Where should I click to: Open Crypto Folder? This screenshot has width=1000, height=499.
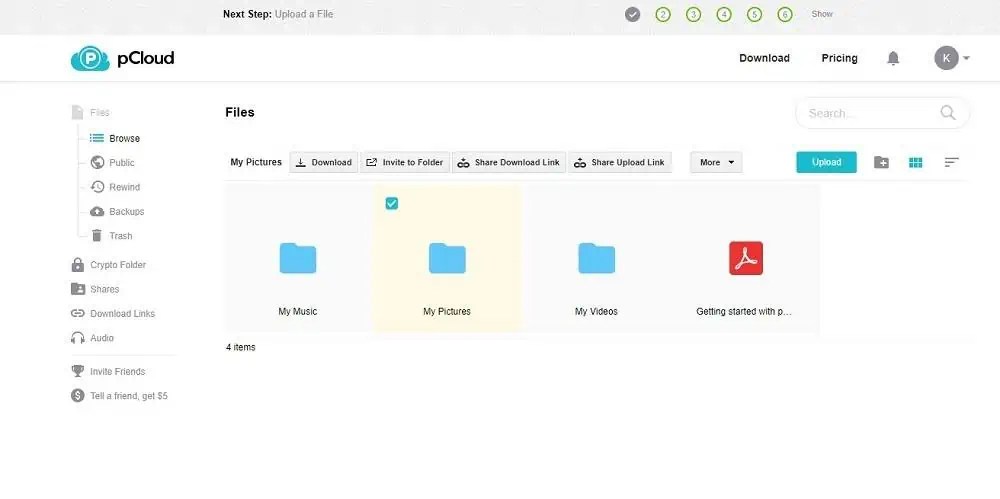[118, 265]
